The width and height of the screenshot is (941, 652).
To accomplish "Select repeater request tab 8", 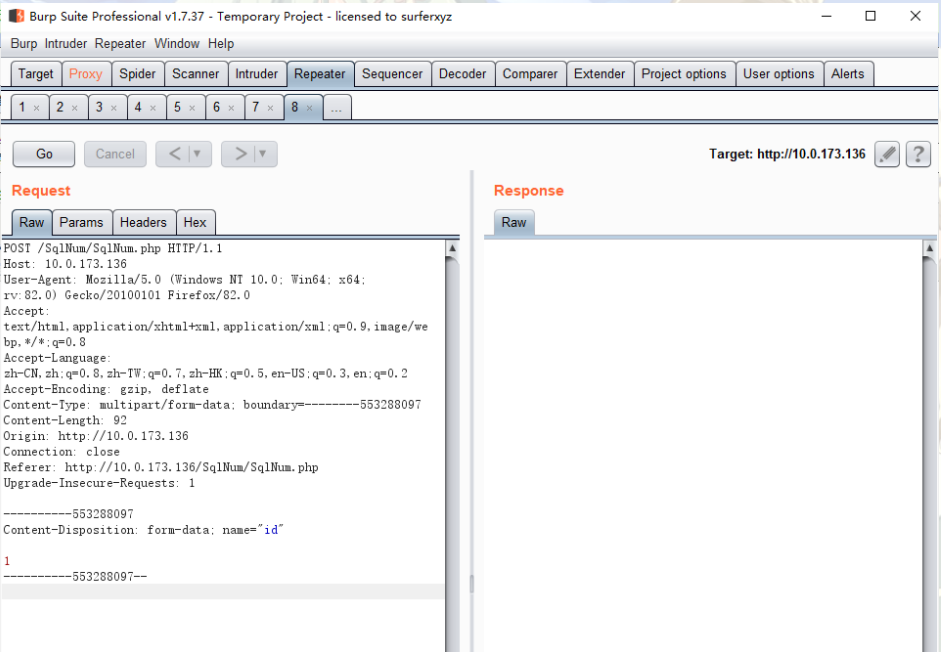I will [x=295, y=107].
